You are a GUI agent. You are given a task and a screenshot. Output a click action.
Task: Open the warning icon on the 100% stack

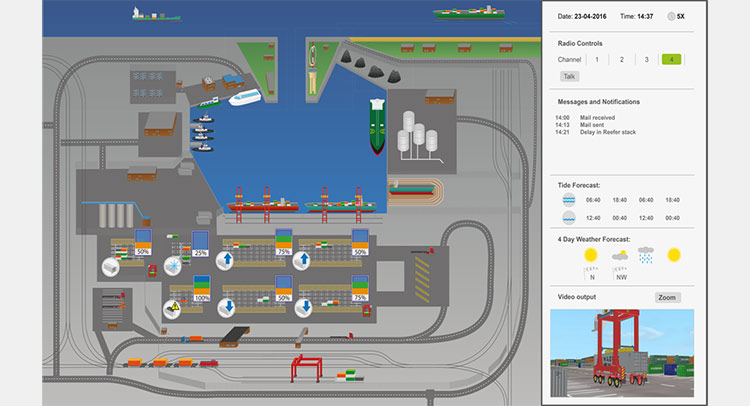click(x=172, y=308)
